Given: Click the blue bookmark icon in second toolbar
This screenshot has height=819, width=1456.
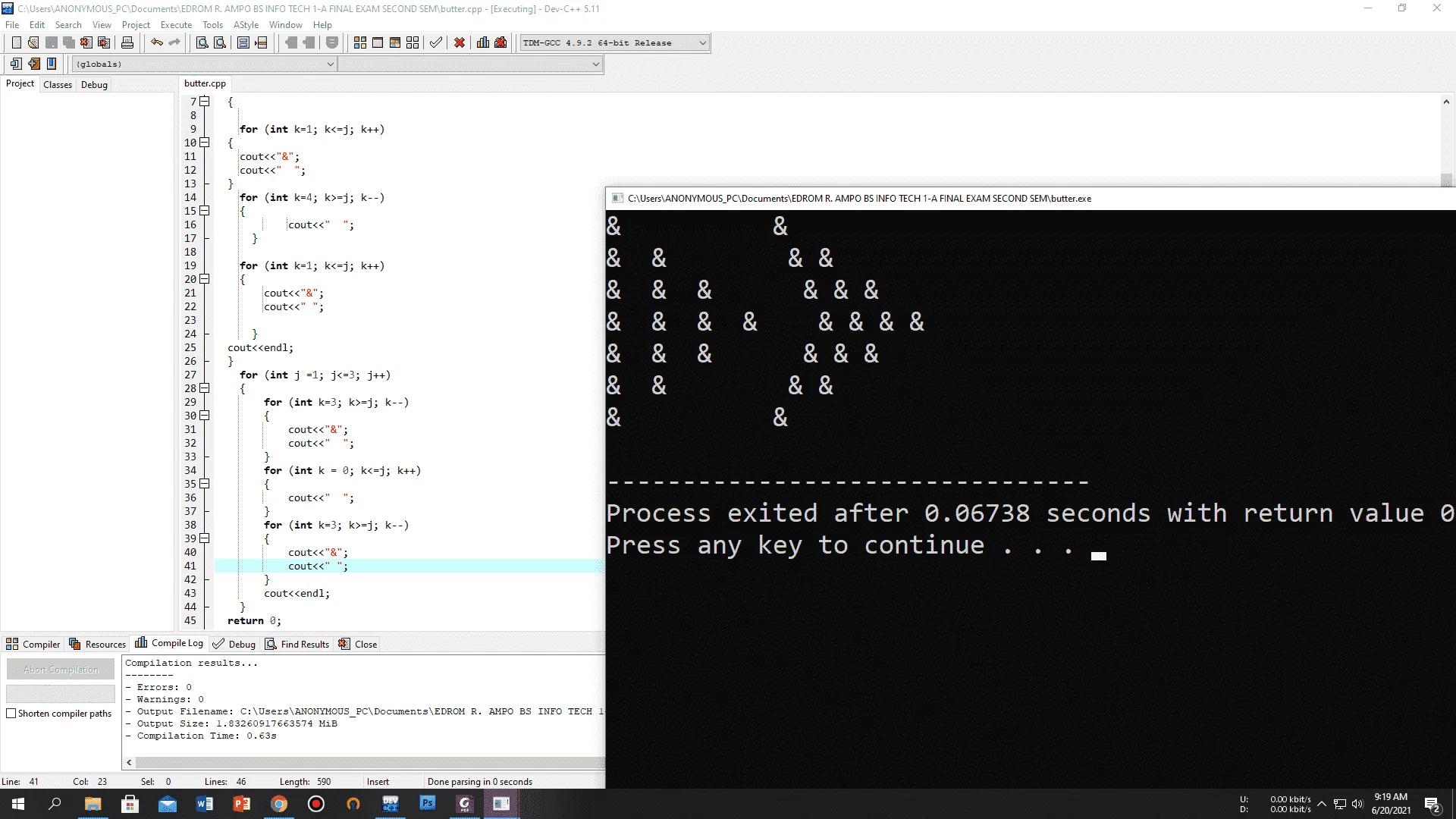Looking at the screenshot, I should tap(52, 64).
